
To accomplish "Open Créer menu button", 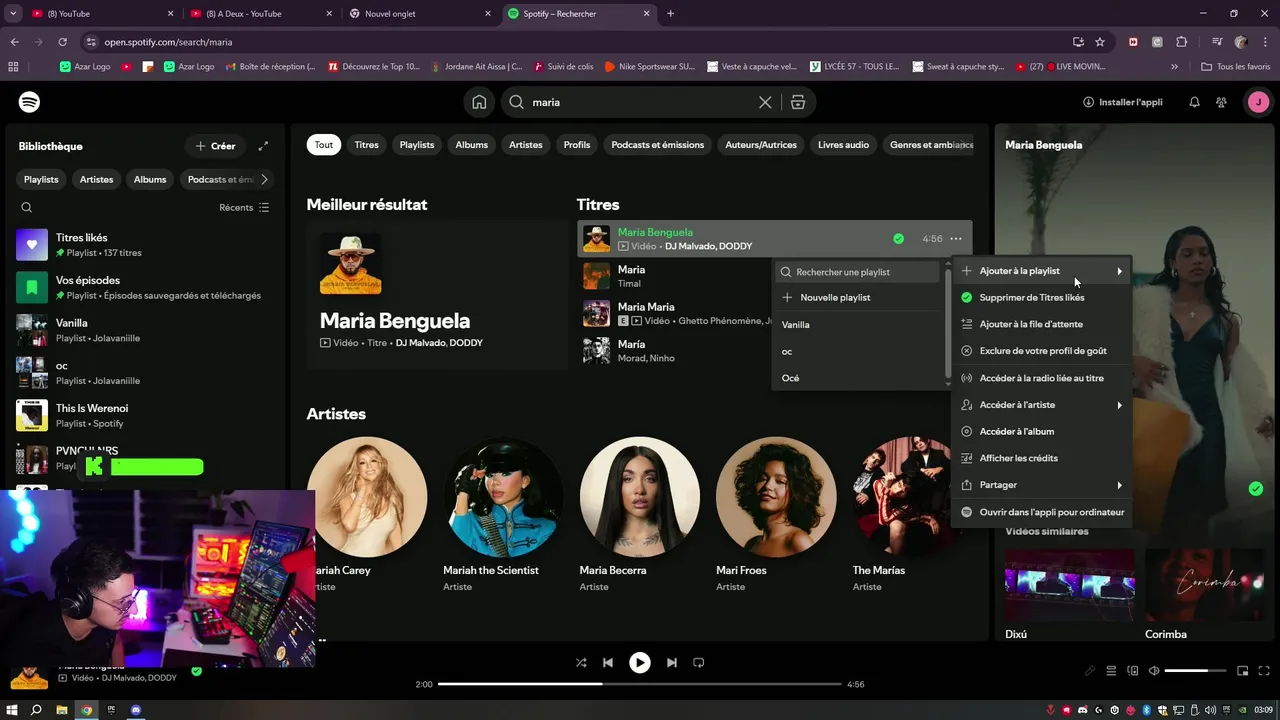I will tap(215, 146).
